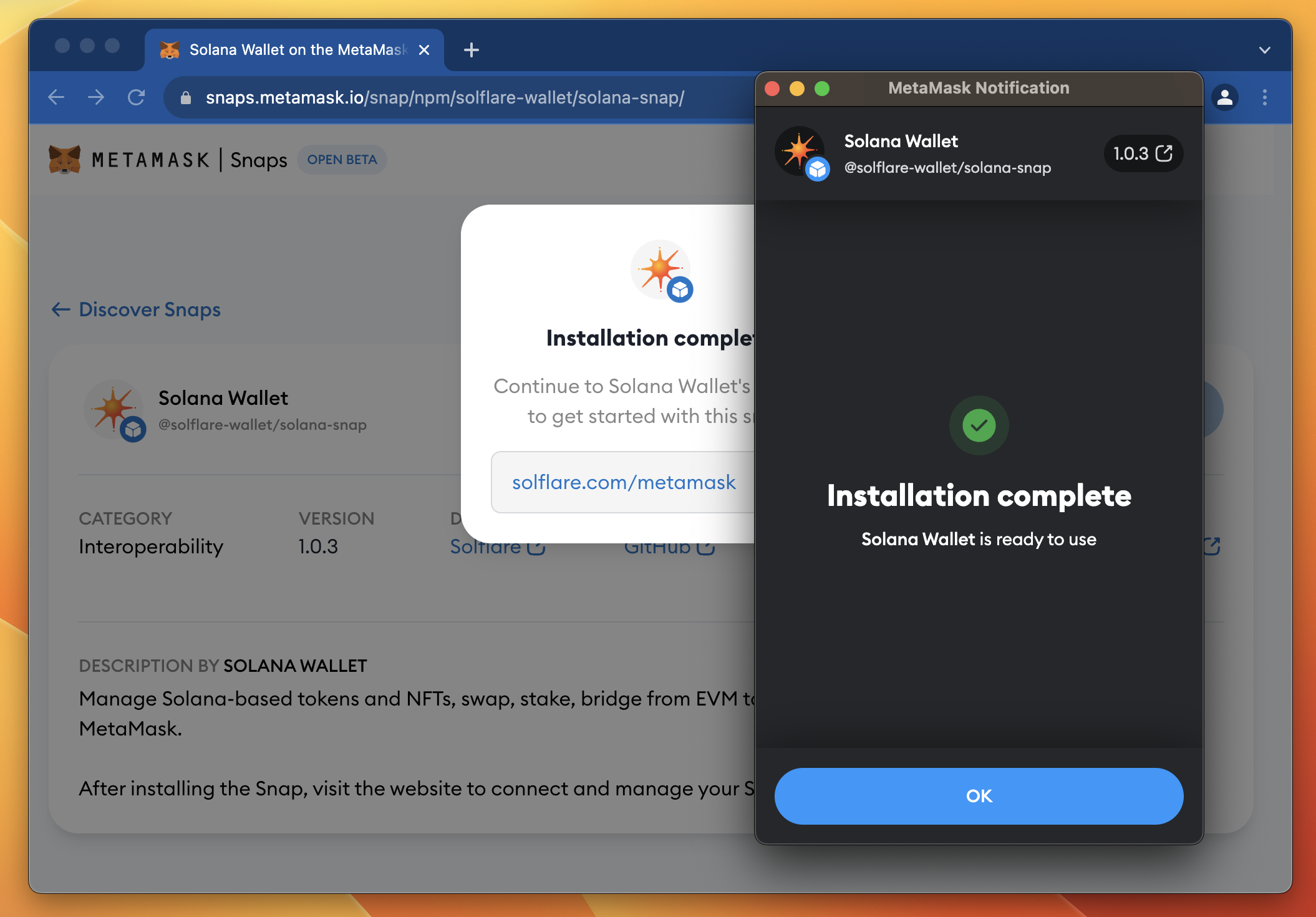The image size is (1316, 917).
Task: Close the MetaMask Notification window
Action: 772,88
